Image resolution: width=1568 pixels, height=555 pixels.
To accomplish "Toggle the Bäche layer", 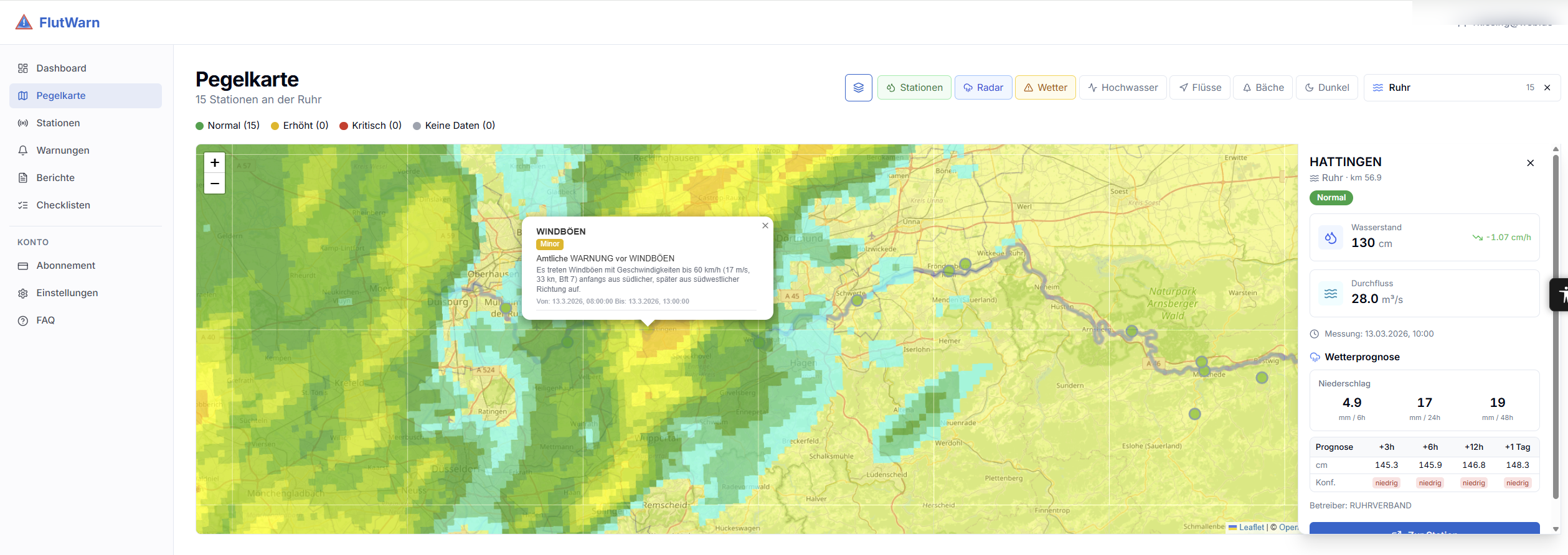I will (1263, 88).
